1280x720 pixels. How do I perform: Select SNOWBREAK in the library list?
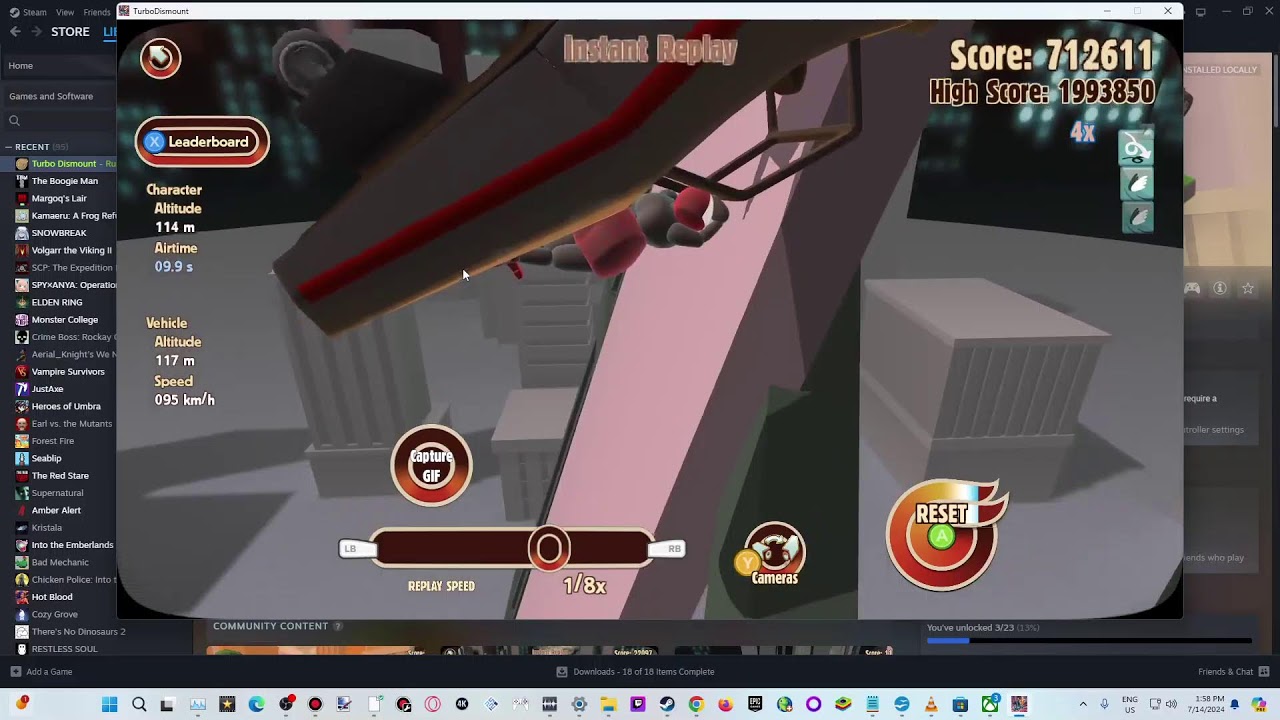(58, 233)
